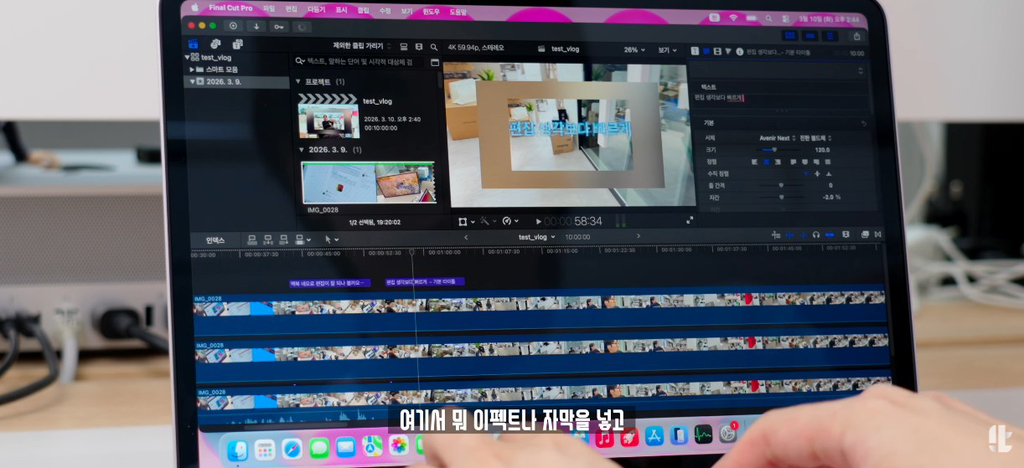Screen dimensions: 1024x468
Task: Click the 줄 간격 line spacing slider
Action: click(x=781, y=185)
